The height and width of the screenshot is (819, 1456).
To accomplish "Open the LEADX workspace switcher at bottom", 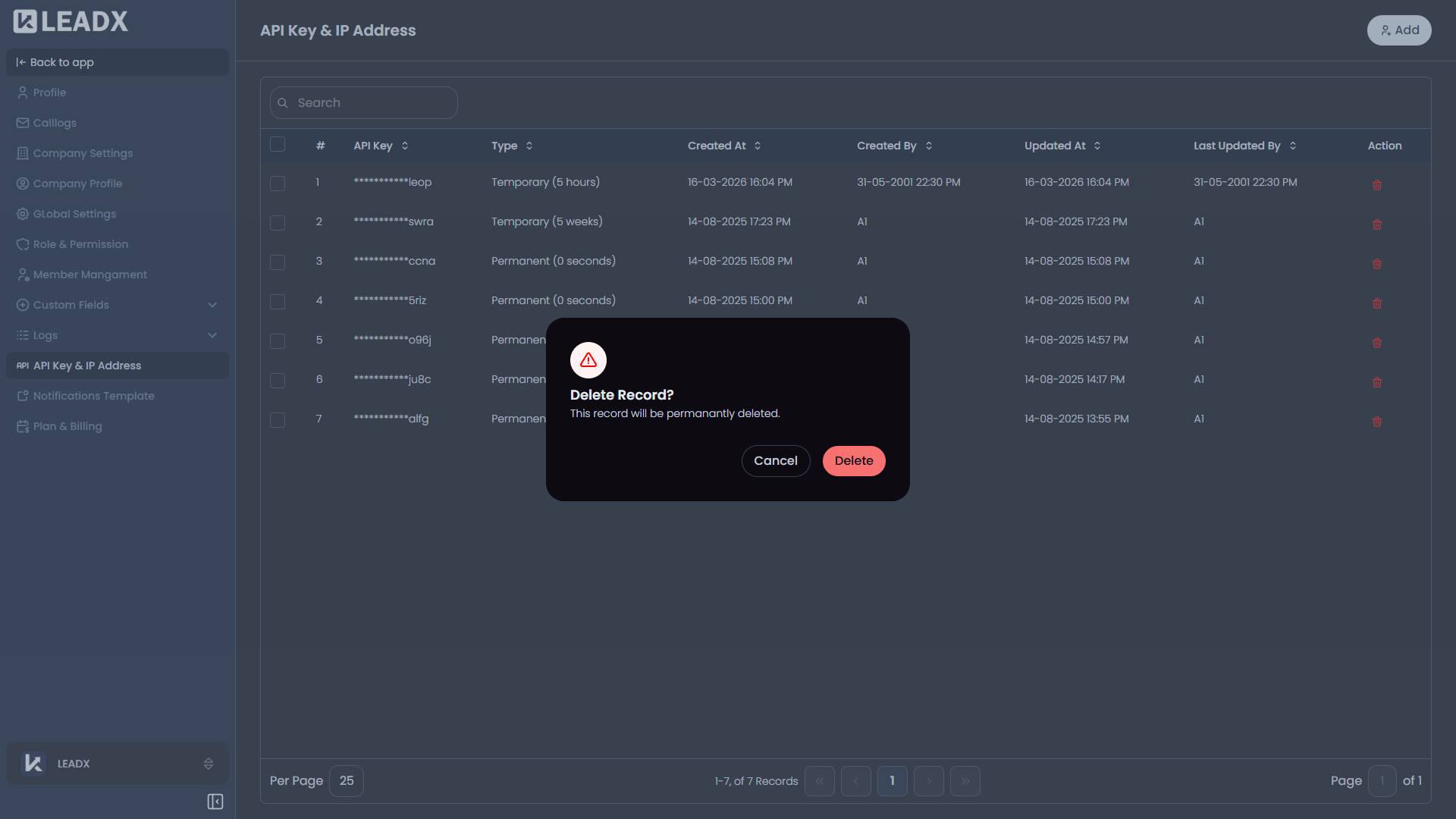I will tap(117, 764).
